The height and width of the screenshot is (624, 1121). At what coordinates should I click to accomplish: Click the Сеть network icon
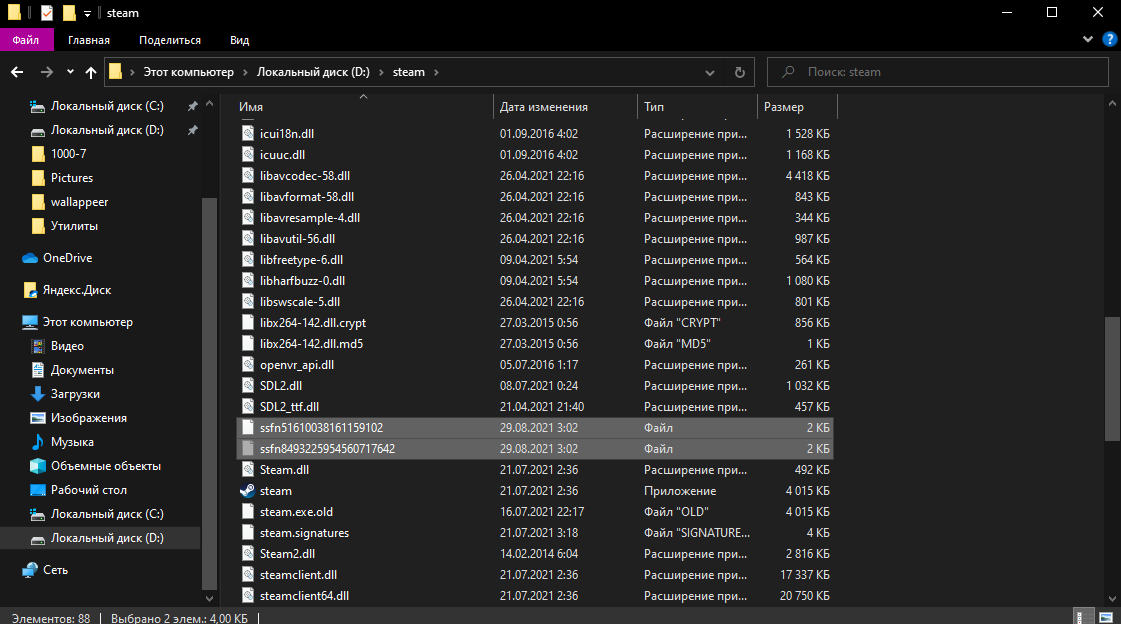30,570
